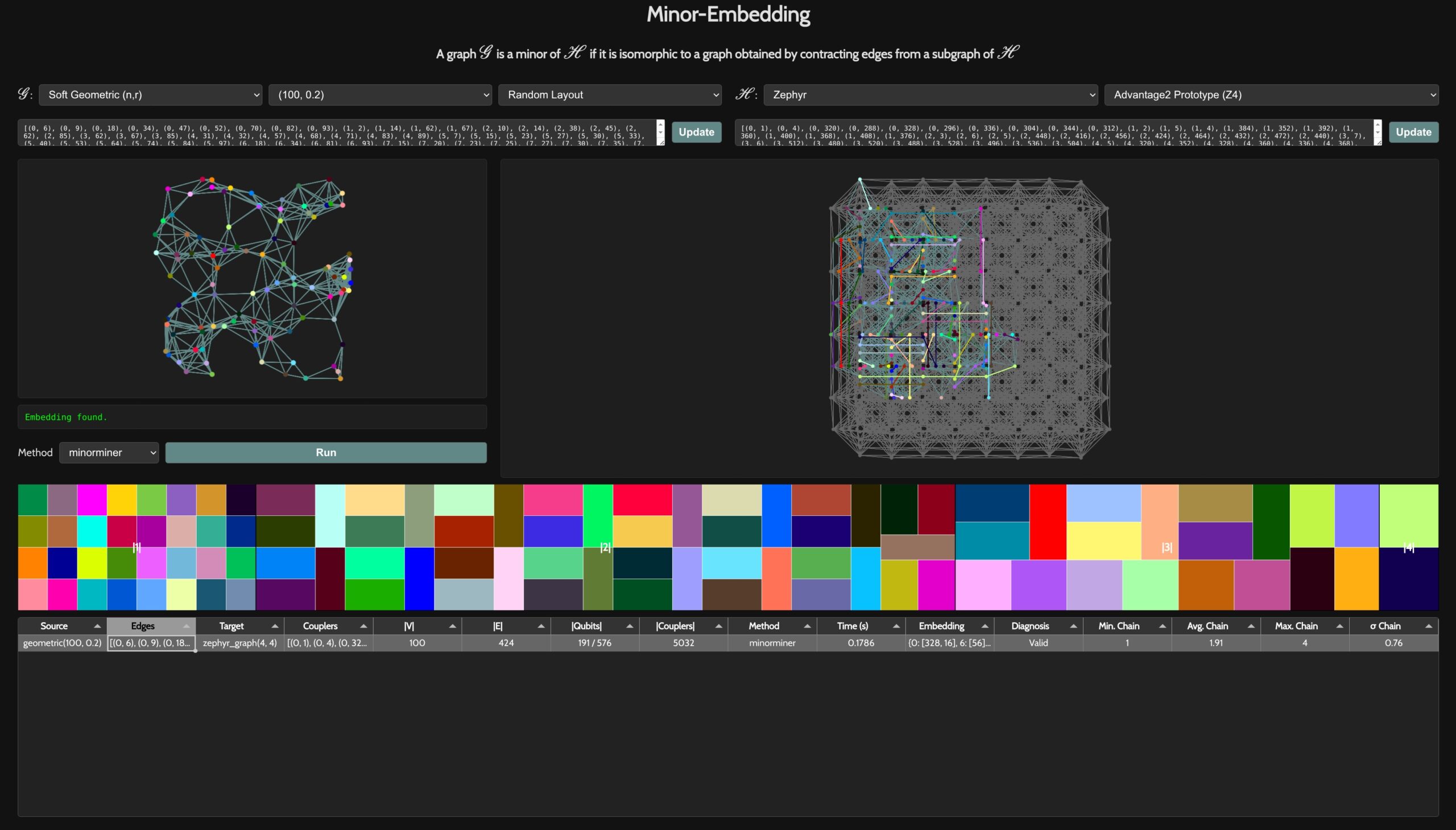Open the Advantage2 Prototype (Z4) dropdown

pyautogui.click(x=1271, y=94)
